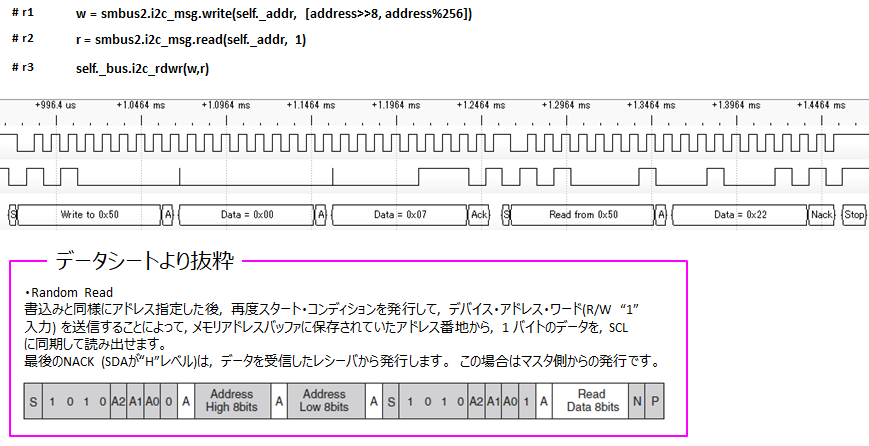Click the sentence starting '最後のNACK'

[x=343, y=362]
